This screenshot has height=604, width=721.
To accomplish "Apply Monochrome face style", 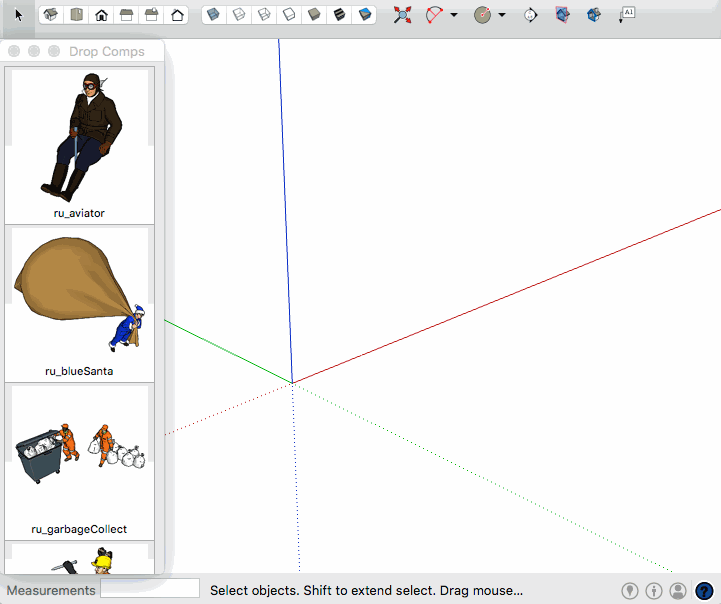I will pos(365,15).
